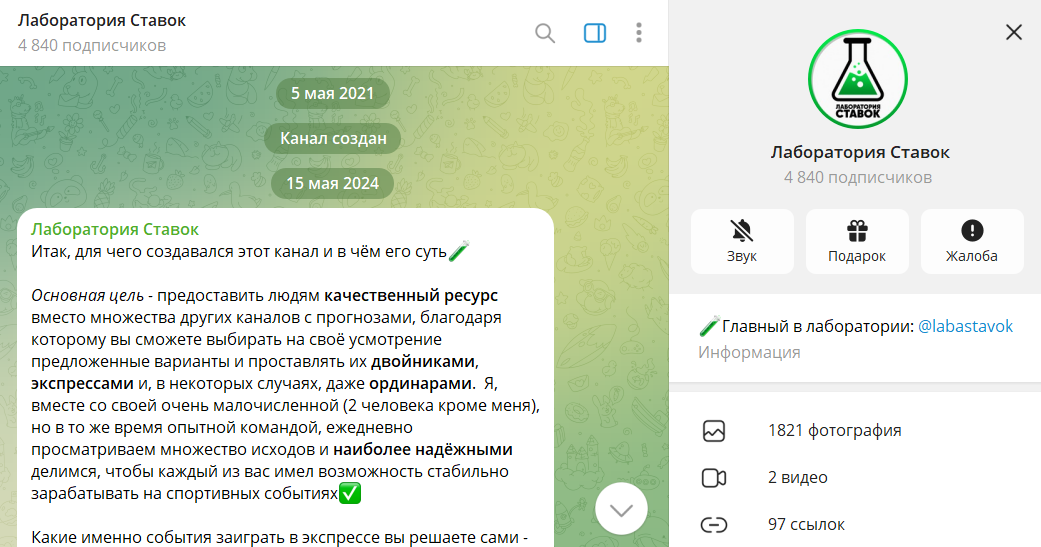
Task: Close the channel info panel
Action: tap(1013, 32)
